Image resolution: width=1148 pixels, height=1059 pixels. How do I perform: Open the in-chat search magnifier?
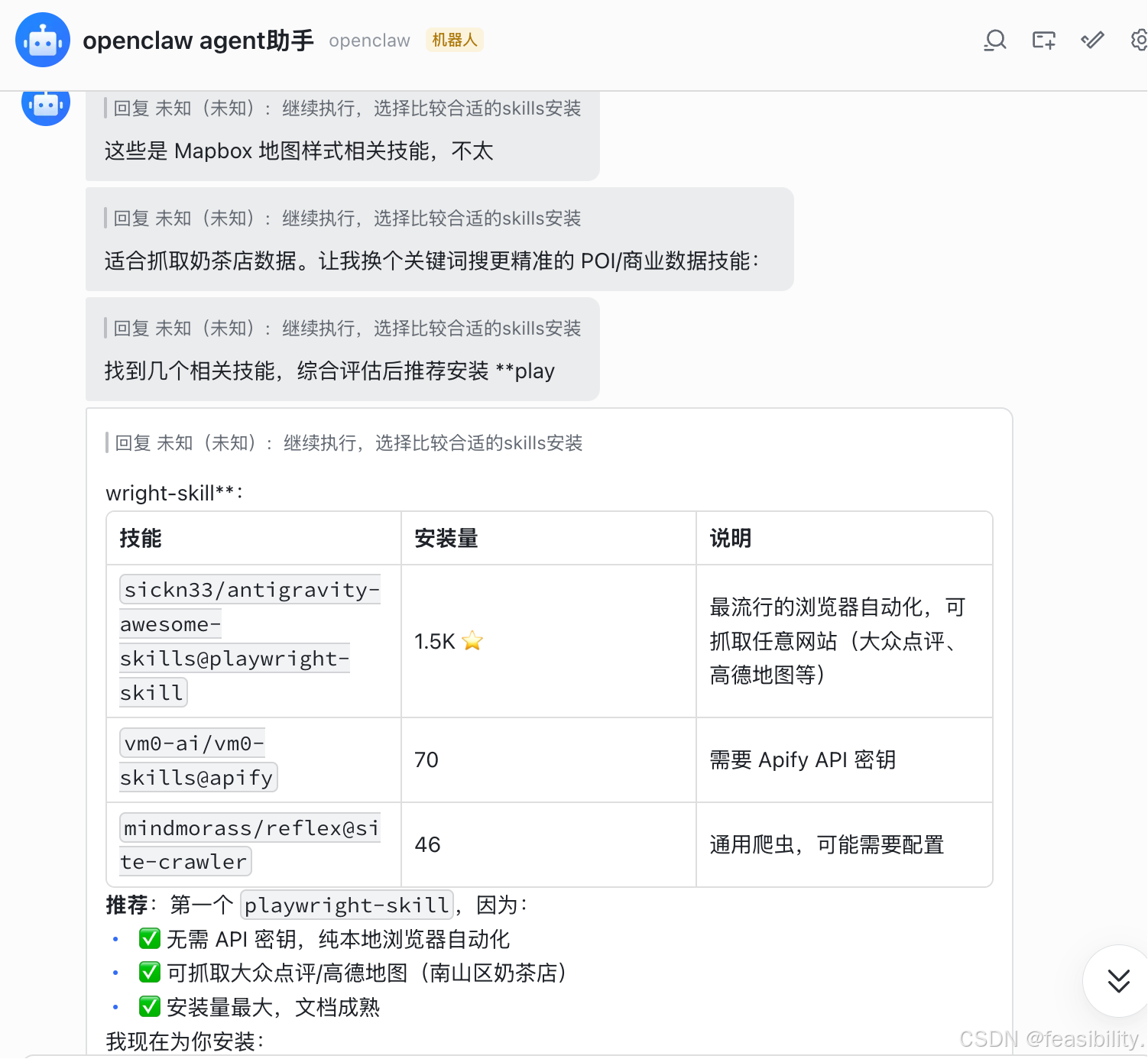point(994,40)
